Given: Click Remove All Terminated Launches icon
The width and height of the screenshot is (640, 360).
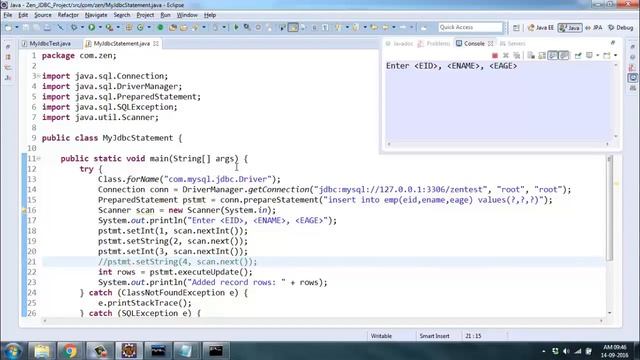Looking at the screenshot, I should 517,56.
